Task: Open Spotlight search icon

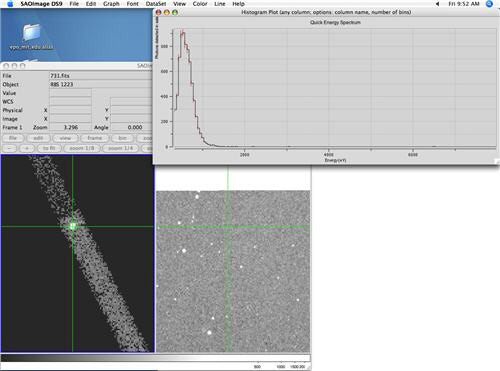Action: coord(489,4)
